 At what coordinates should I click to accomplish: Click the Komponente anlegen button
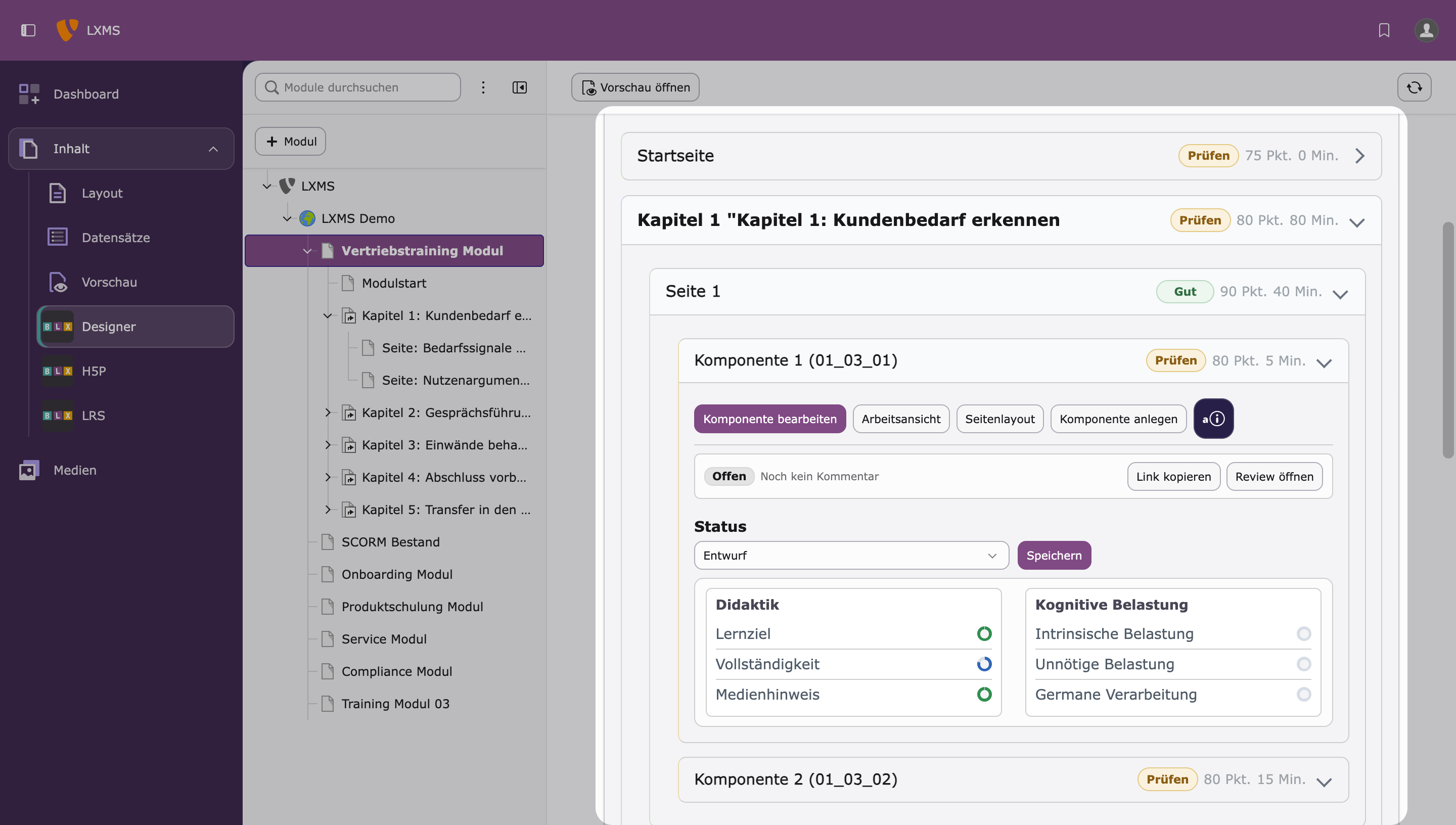click(x=1118, y=419)
